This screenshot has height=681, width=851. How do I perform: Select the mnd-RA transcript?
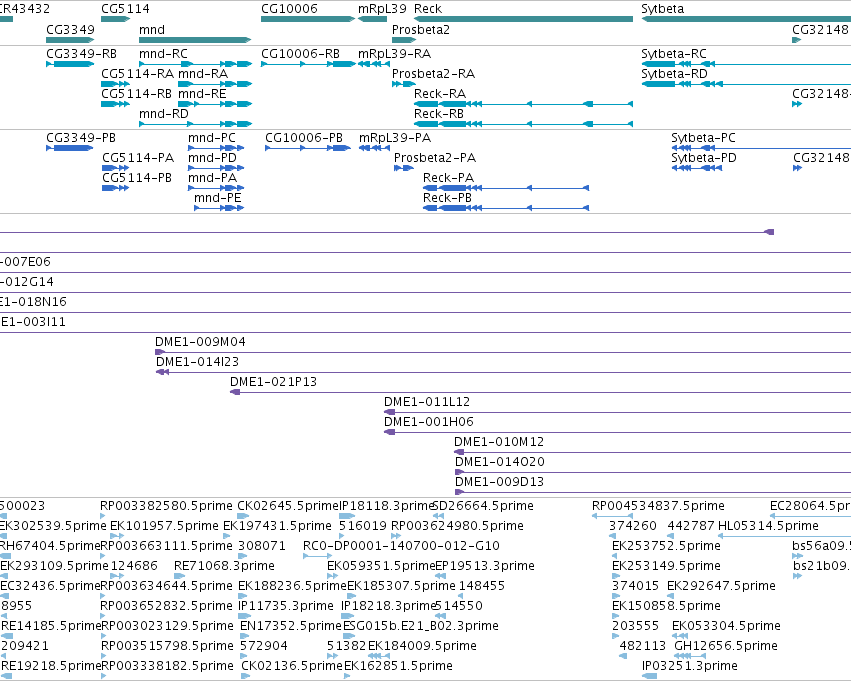pos(215,84)
